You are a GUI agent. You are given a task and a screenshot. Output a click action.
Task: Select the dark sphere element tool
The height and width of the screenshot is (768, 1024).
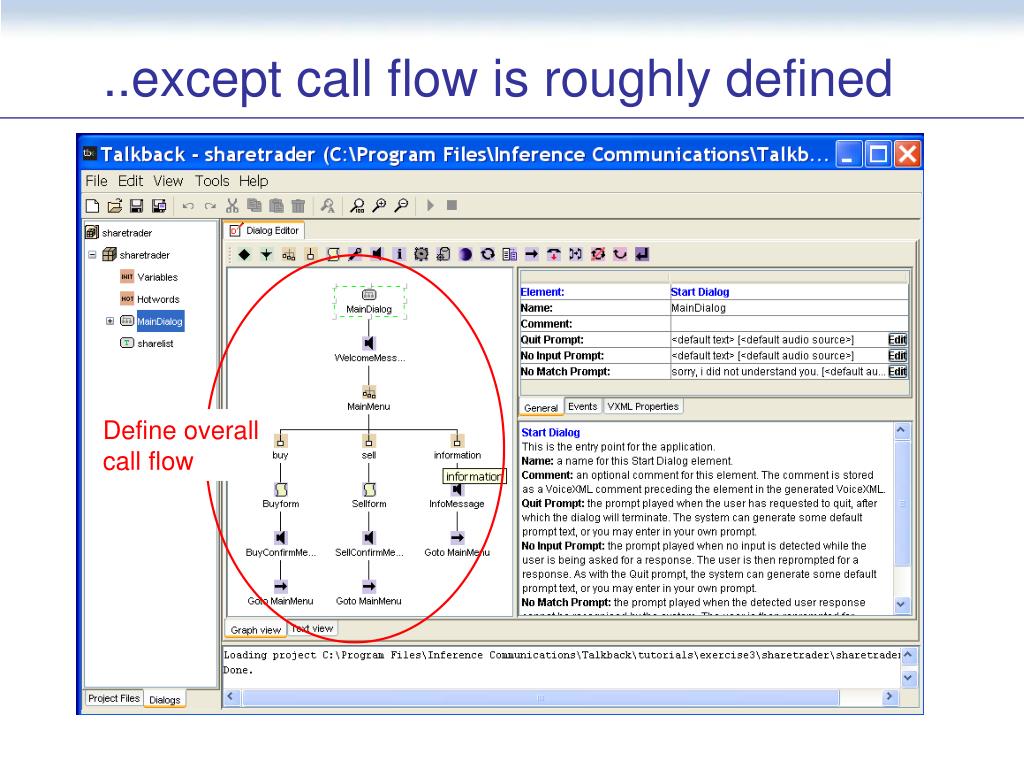(466, 254)
